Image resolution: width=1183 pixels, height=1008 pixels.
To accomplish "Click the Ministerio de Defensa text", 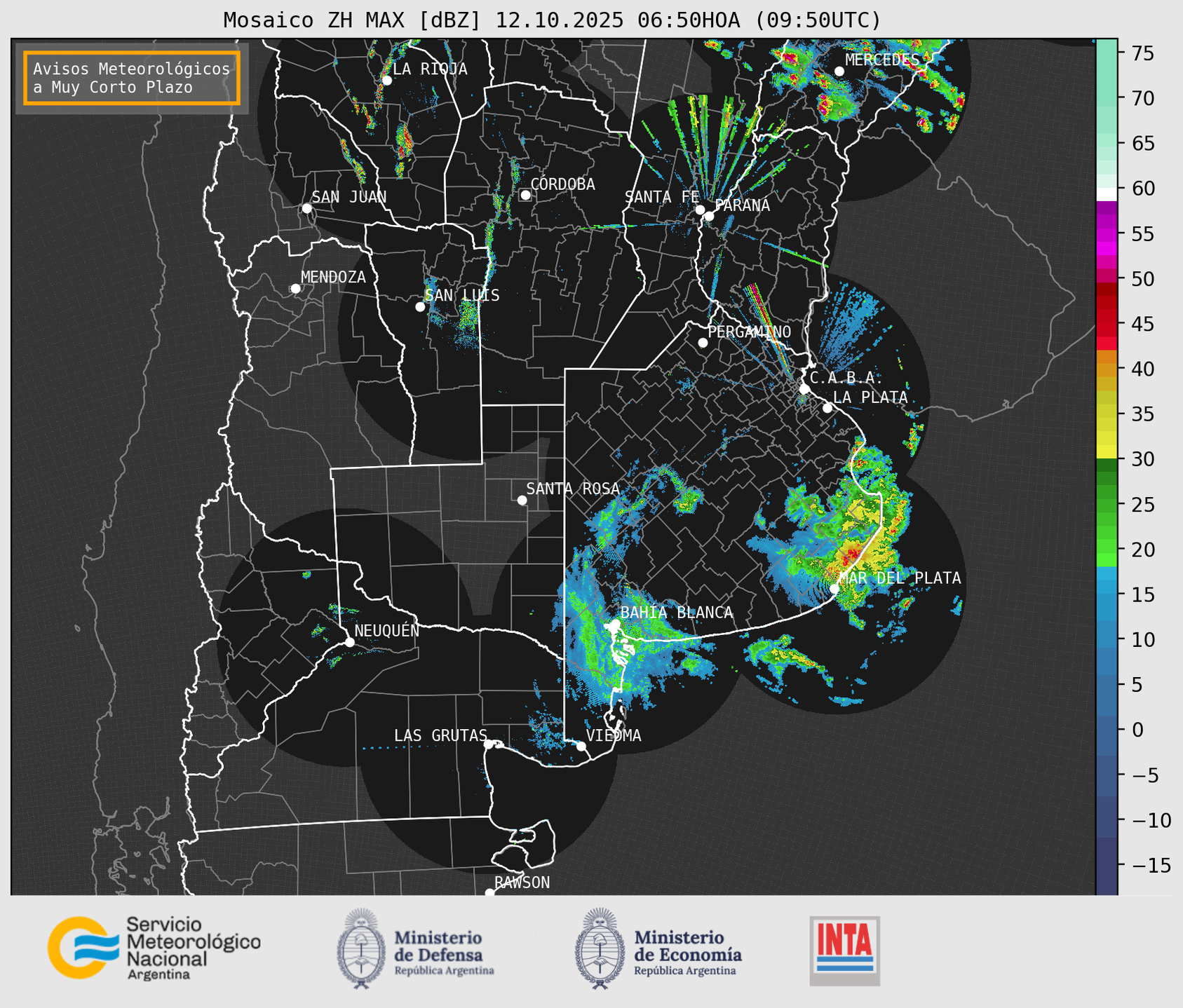I will coord(445,952).
